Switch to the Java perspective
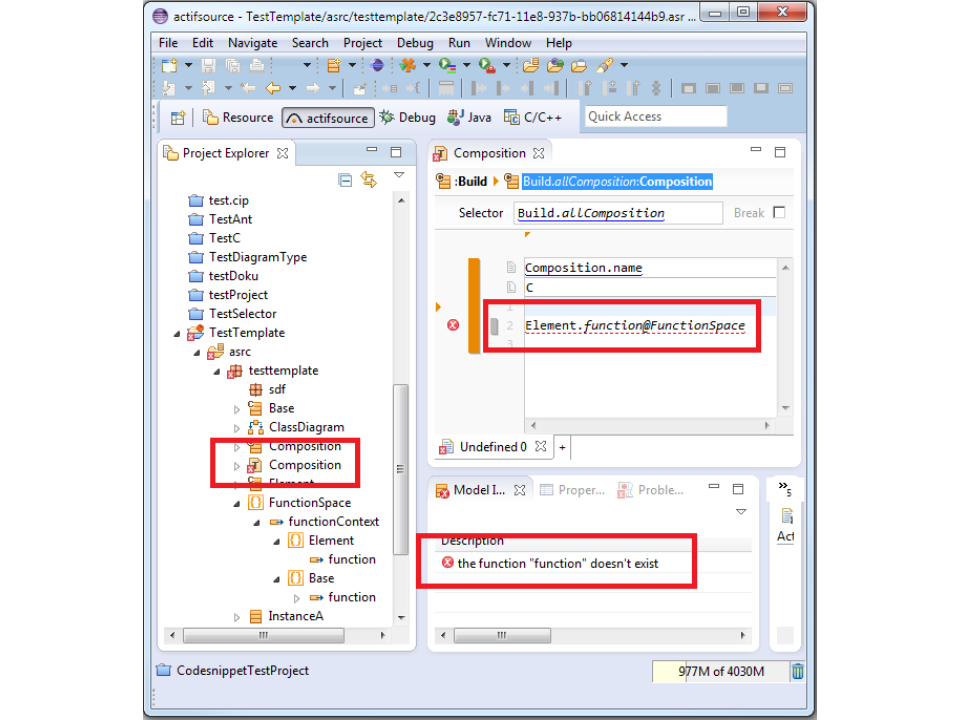 pos(470,117)
